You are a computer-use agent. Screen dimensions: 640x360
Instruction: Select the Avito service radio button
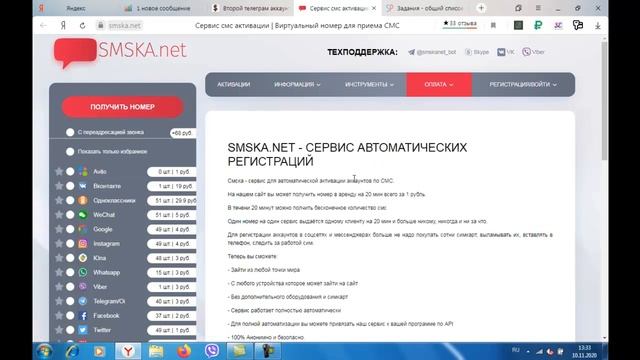click(70, 172)
